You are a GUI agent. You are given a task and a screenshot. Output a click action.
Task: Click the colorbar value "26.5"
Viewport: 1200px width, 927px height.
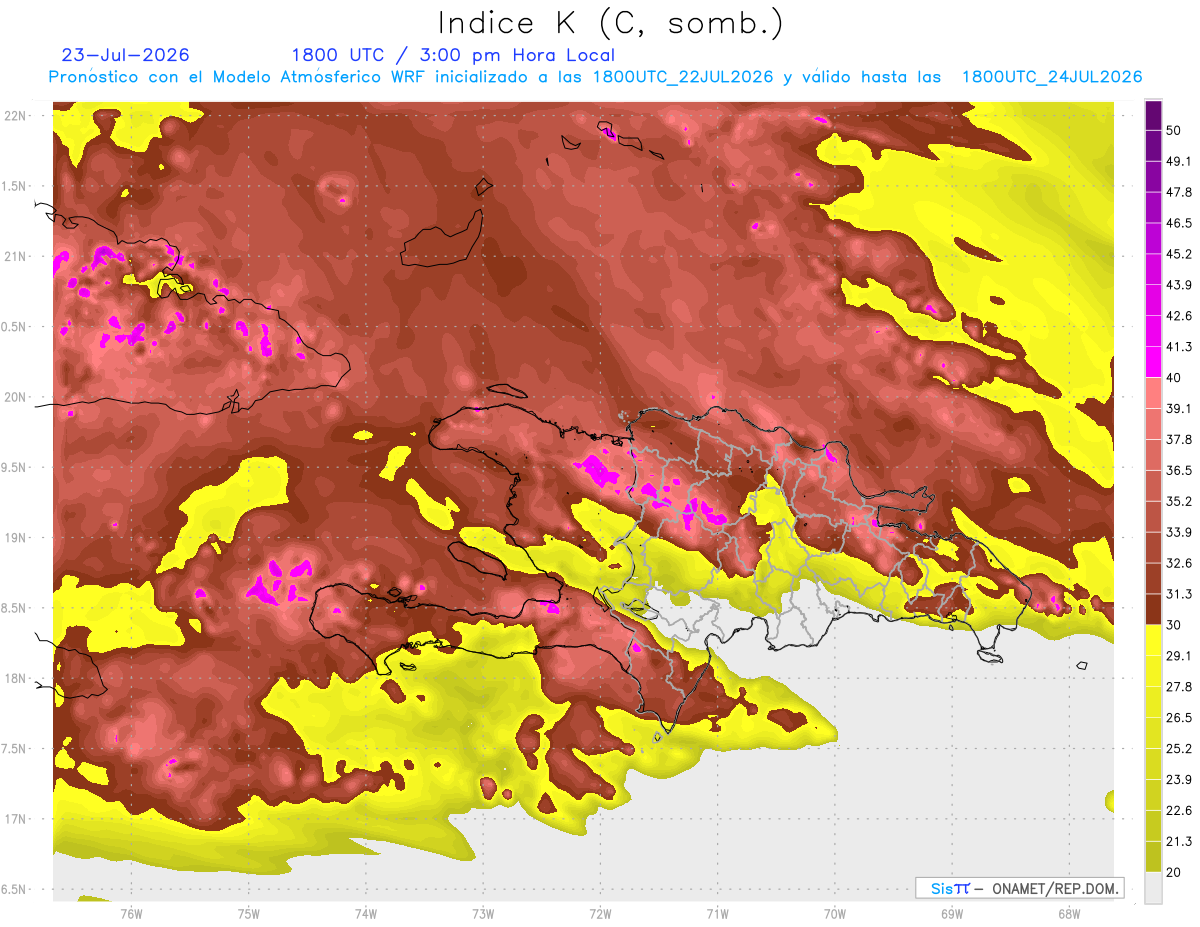pos(1179,718)
